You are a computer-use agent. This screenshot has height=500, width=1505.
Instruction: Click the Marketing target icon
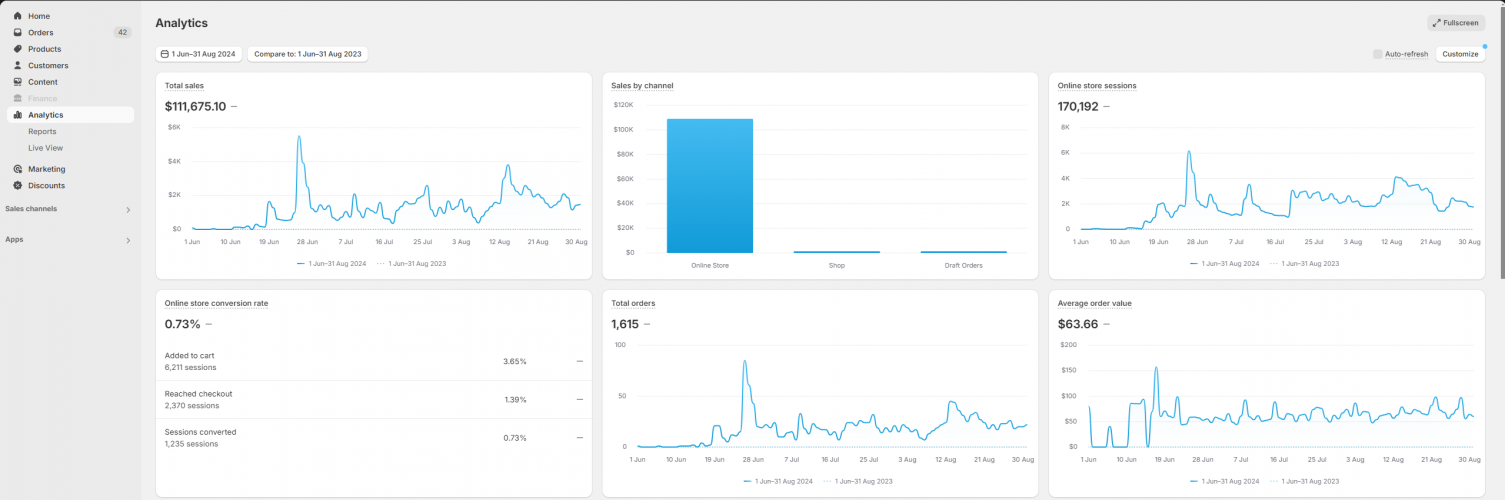[17, 169]
